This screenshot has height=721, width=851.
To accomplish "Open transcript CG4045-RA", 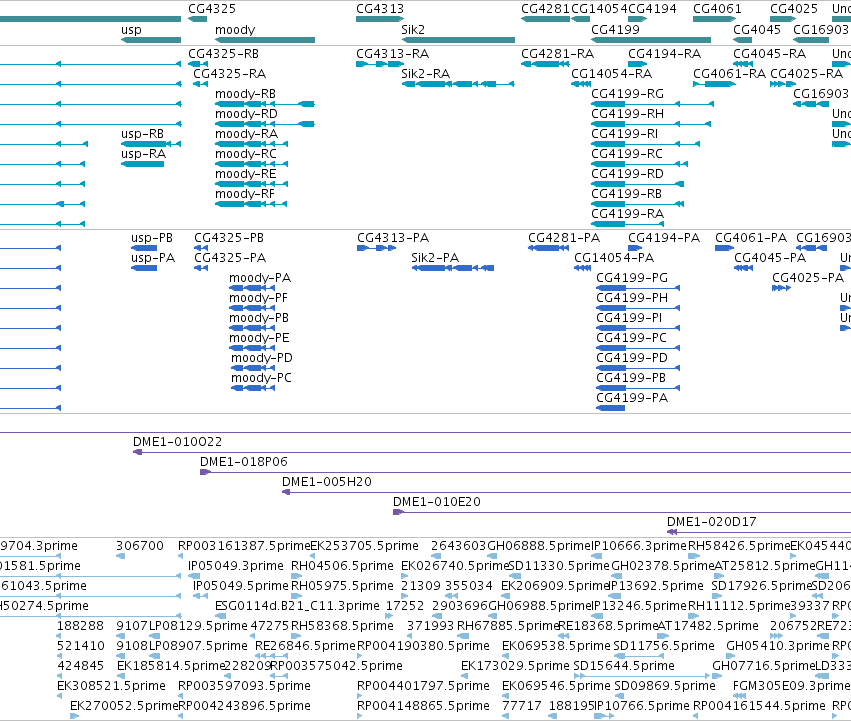I will [x=770, y=54].
